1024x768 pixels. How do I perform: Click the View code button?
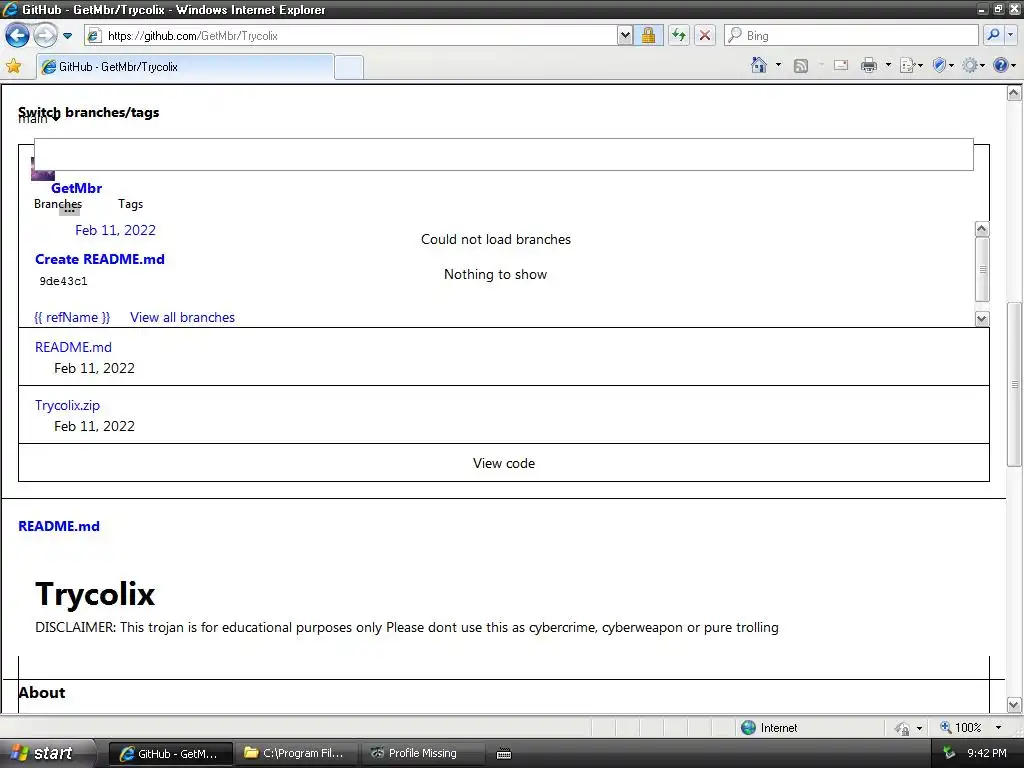click(x=504, y=463)
